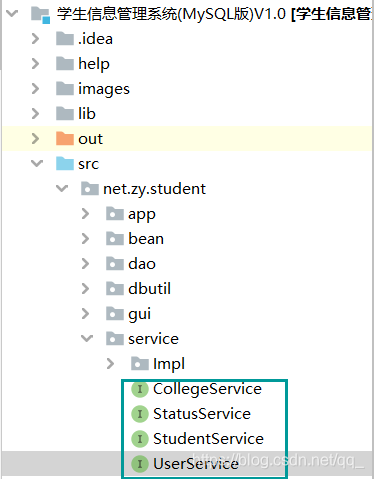Expand the .idea folder arrow
The width and height of the screenshot is (374, 479).
point(35,39)
